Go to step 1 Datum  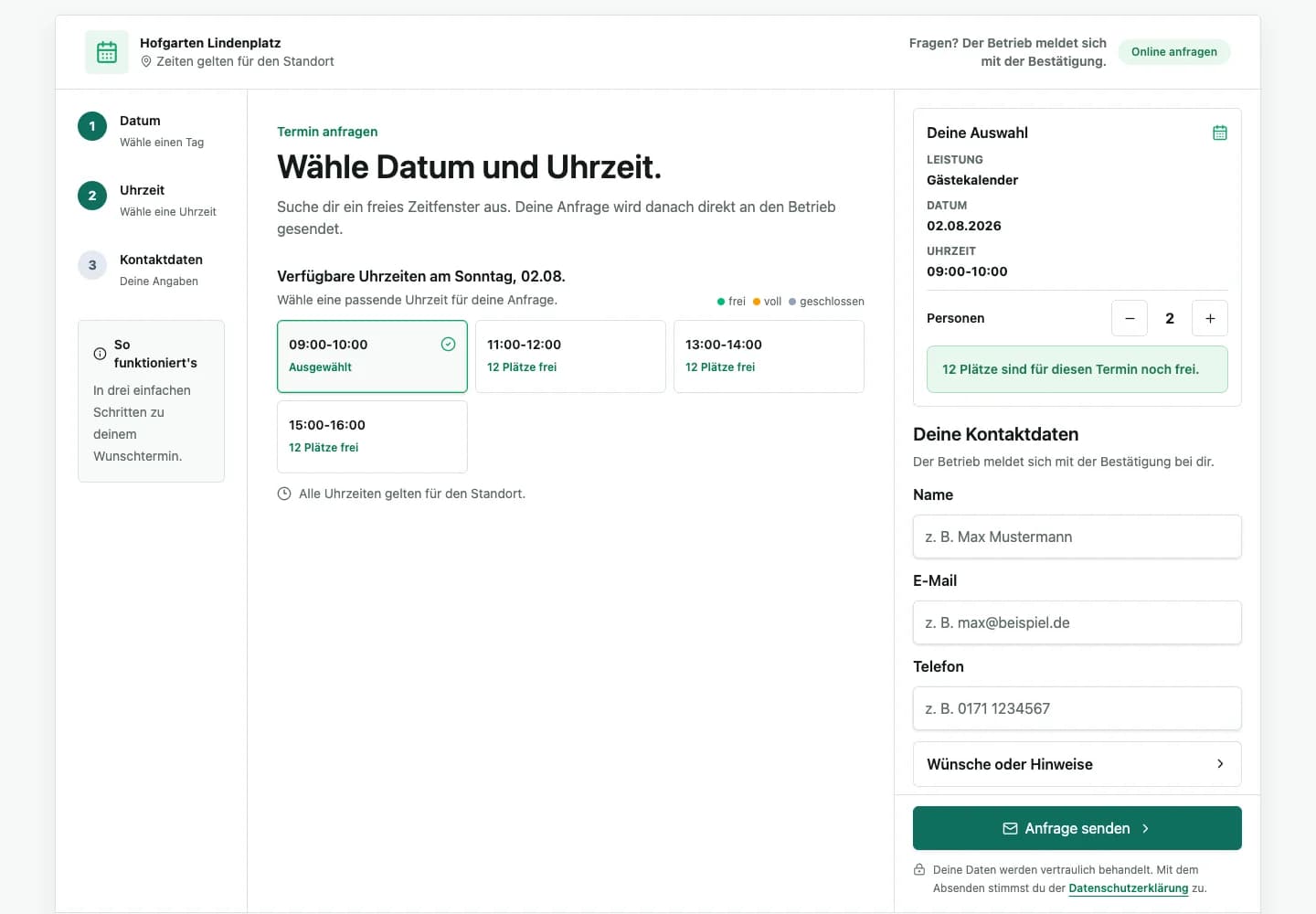(x=151, y=130)
